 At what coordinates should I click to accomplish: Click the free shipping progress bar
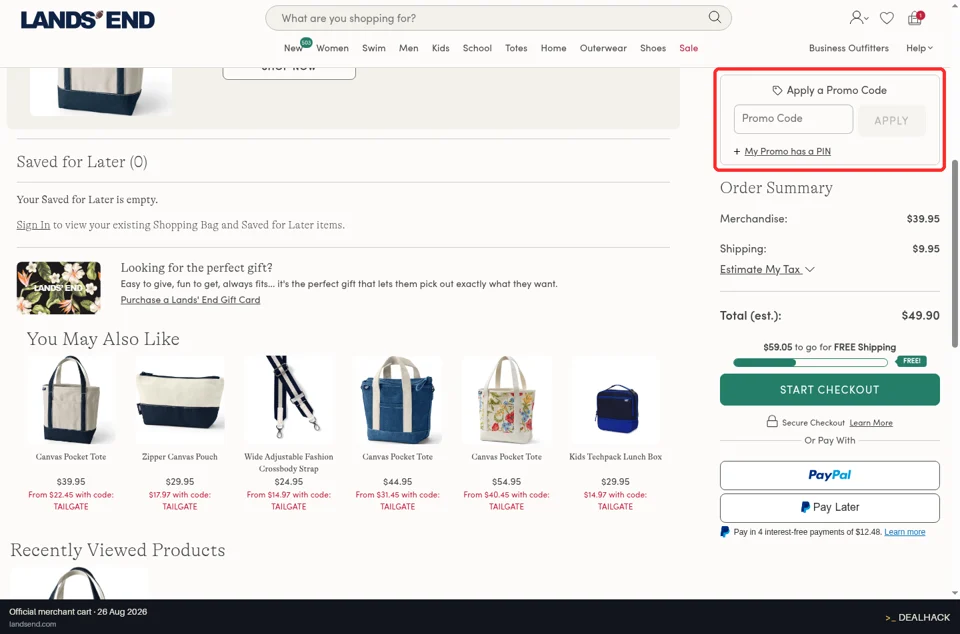[810, 363]
